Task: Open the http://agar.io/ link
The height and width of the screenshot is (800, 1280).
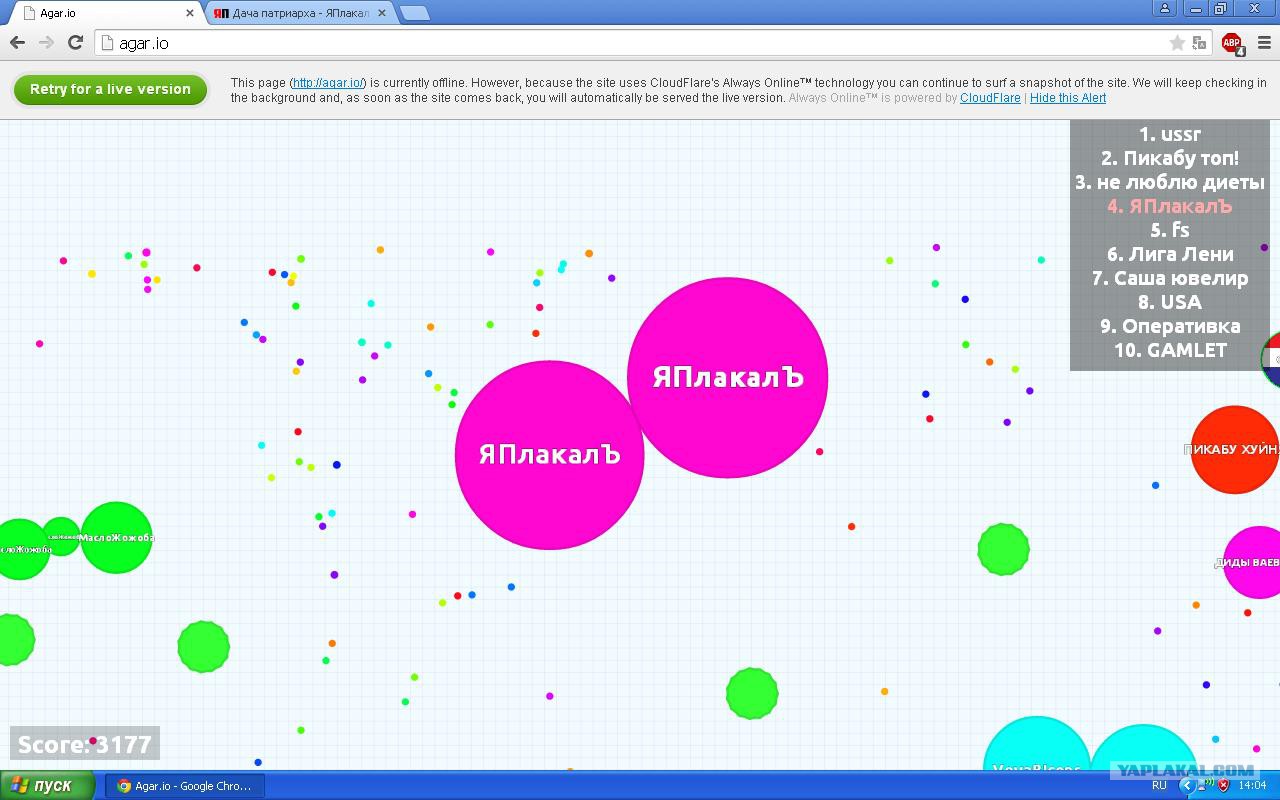Action: pos(329,83)
